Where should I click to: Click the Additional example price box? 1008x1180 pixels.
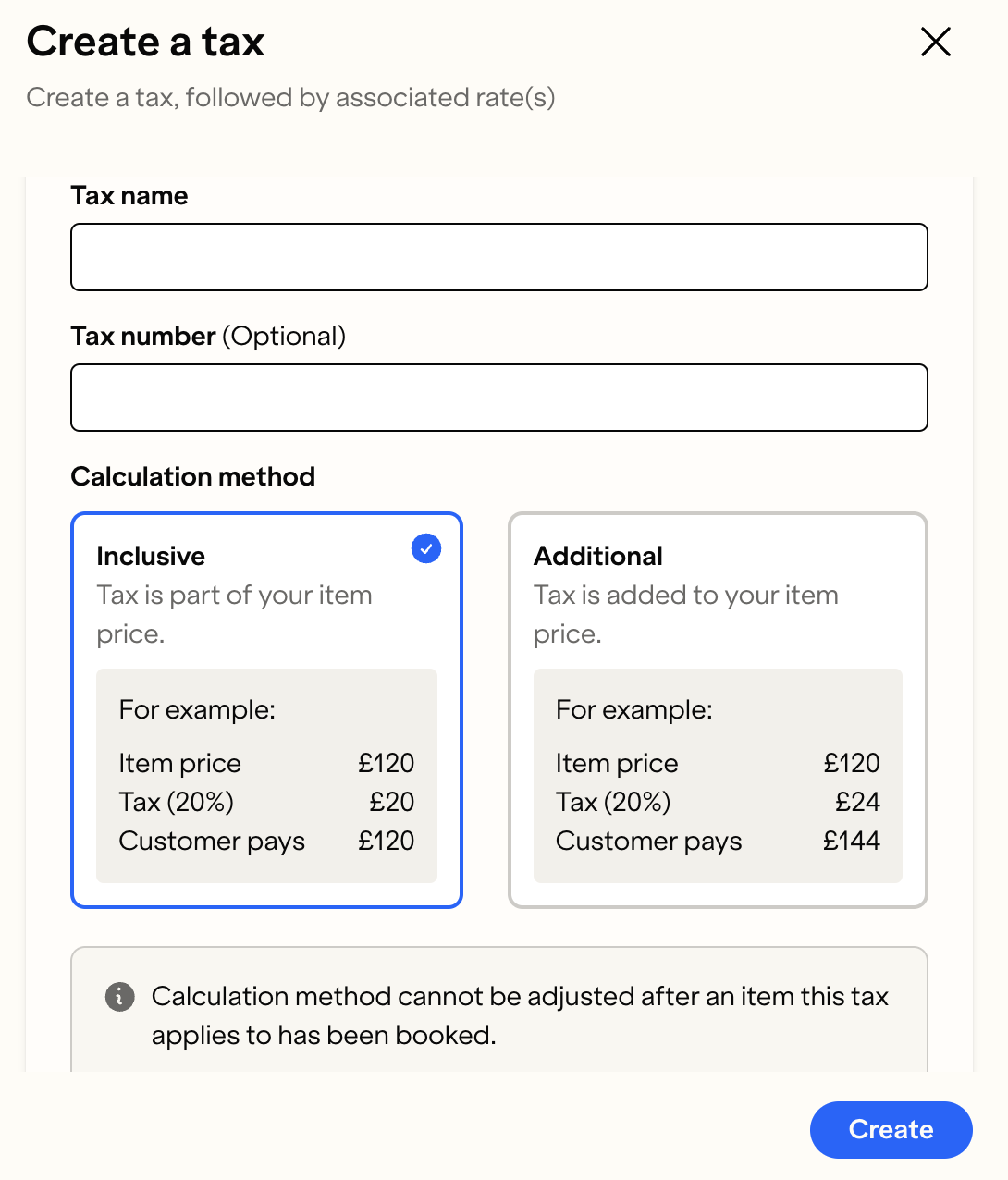[718, 776]
